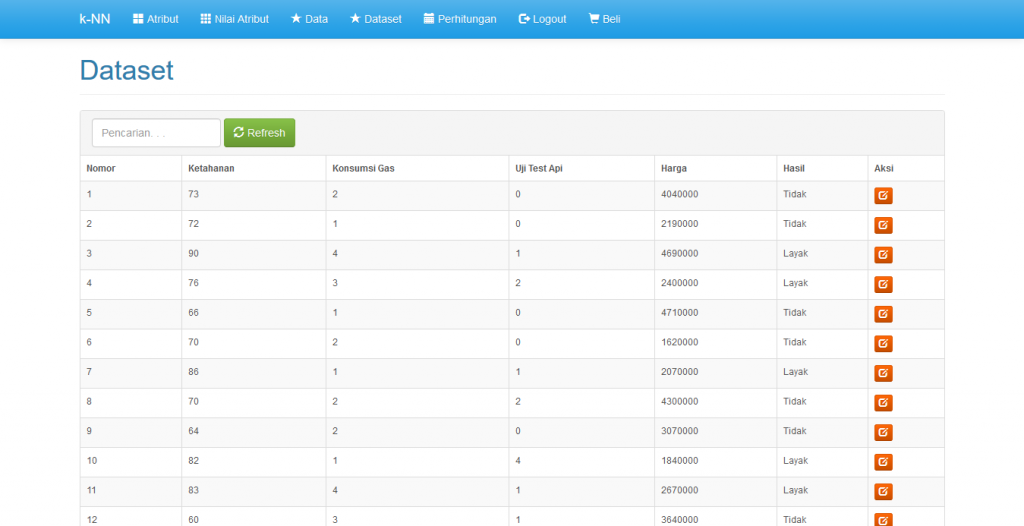The height and width of the screenshot is (526, 1024).
Task: Select the harga value 4040000
Action: [679, 194]
